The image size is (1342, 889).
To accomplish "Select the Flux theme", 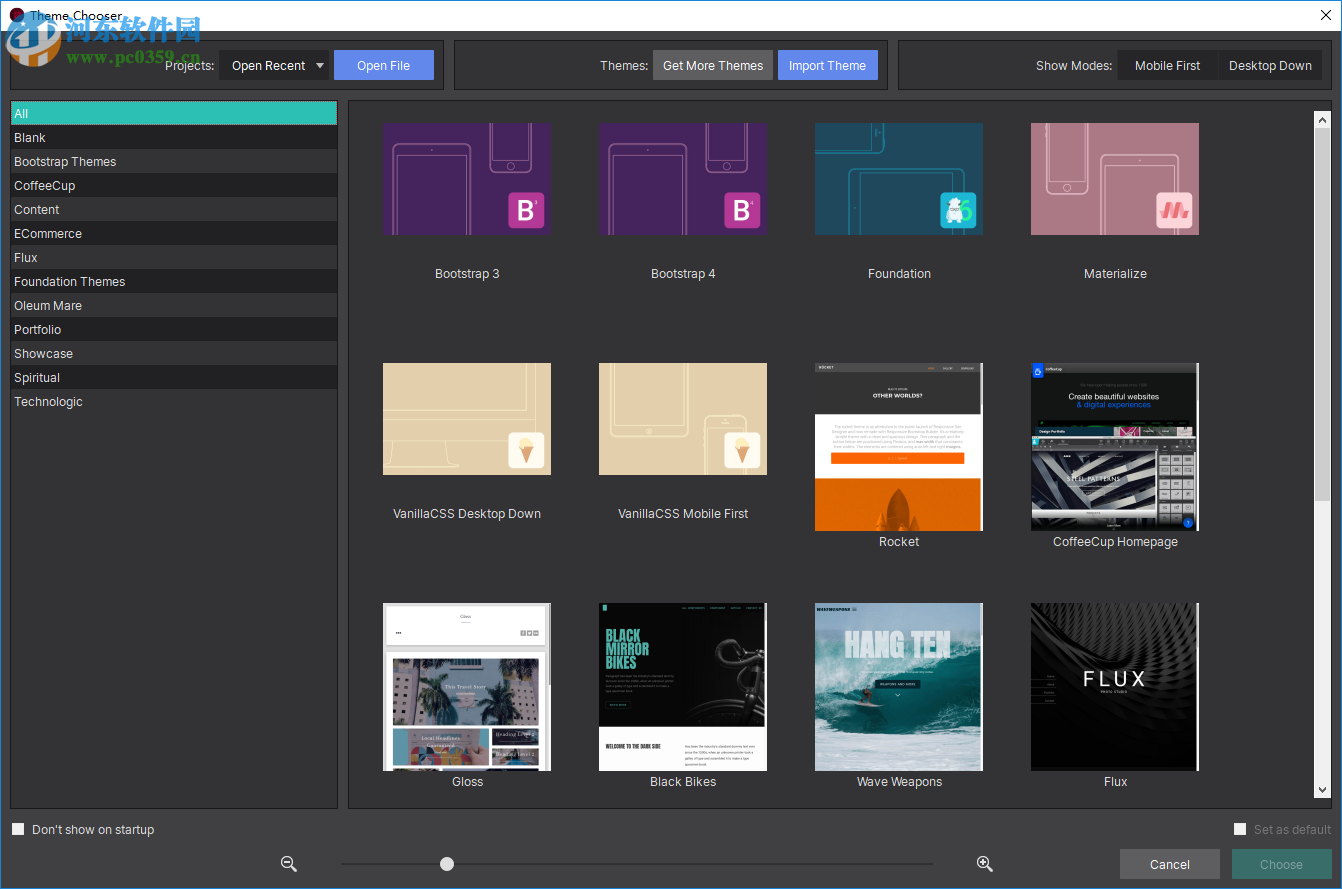I will tap(1114, 686).
